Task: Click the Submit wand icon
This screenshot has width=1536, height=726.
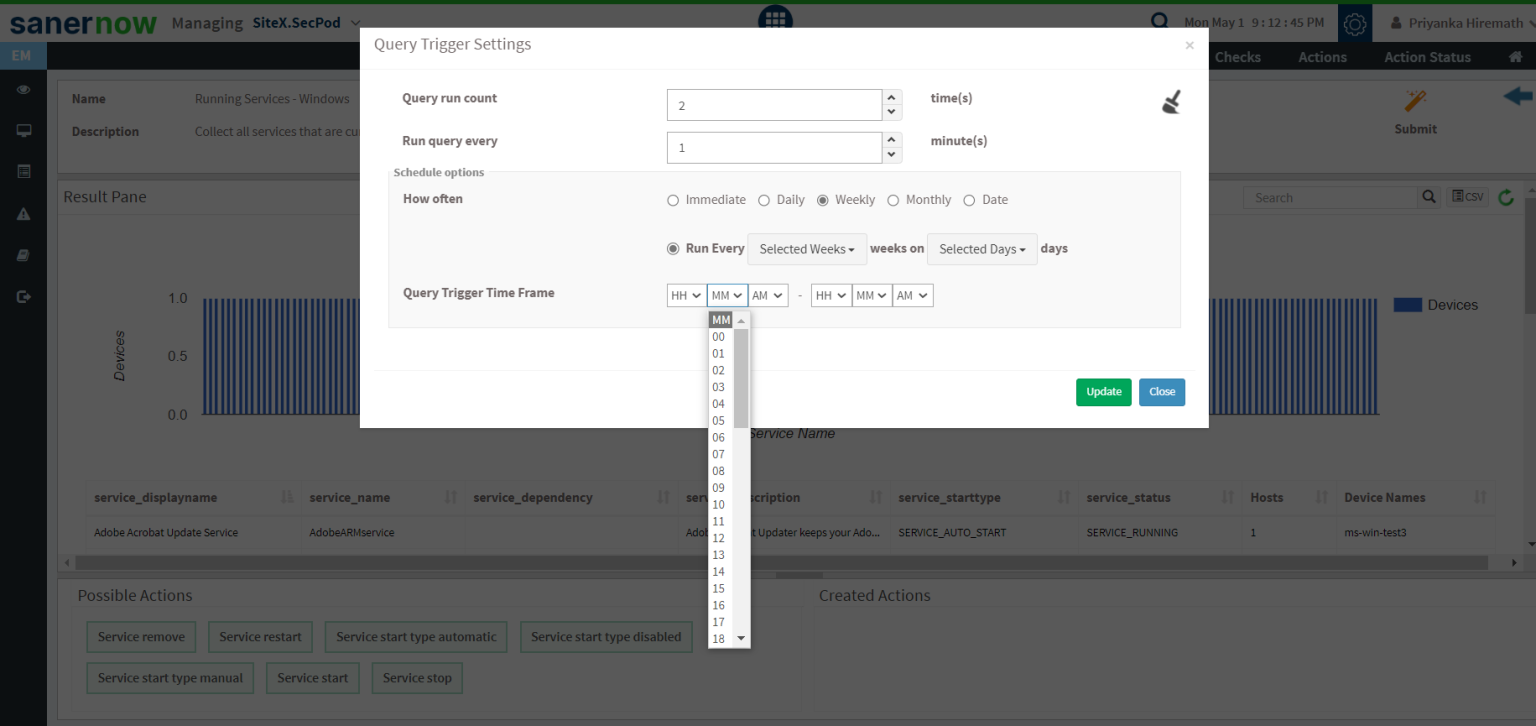Action: click(1415, 101)
